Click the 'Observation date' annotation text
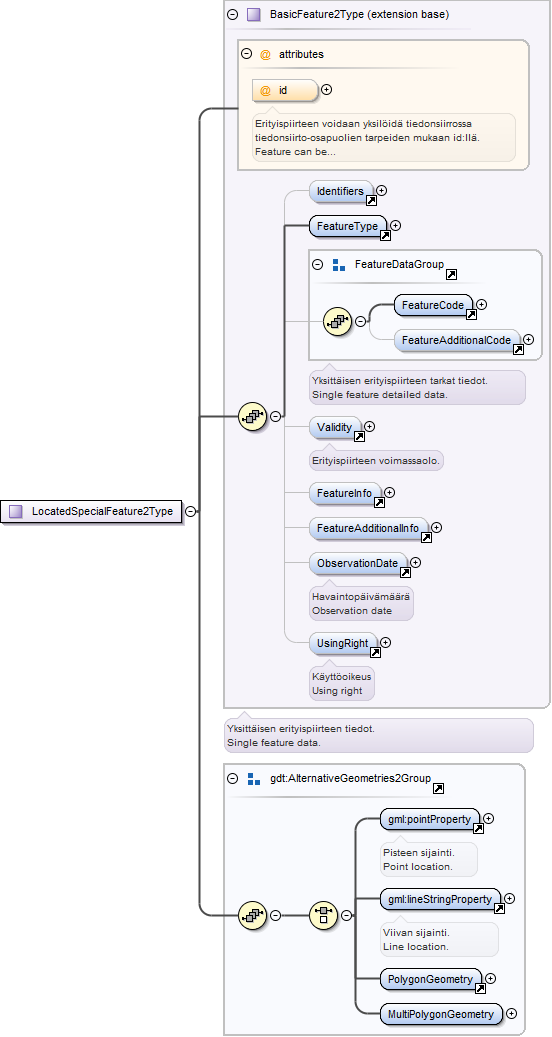 (x=352, y=610)
